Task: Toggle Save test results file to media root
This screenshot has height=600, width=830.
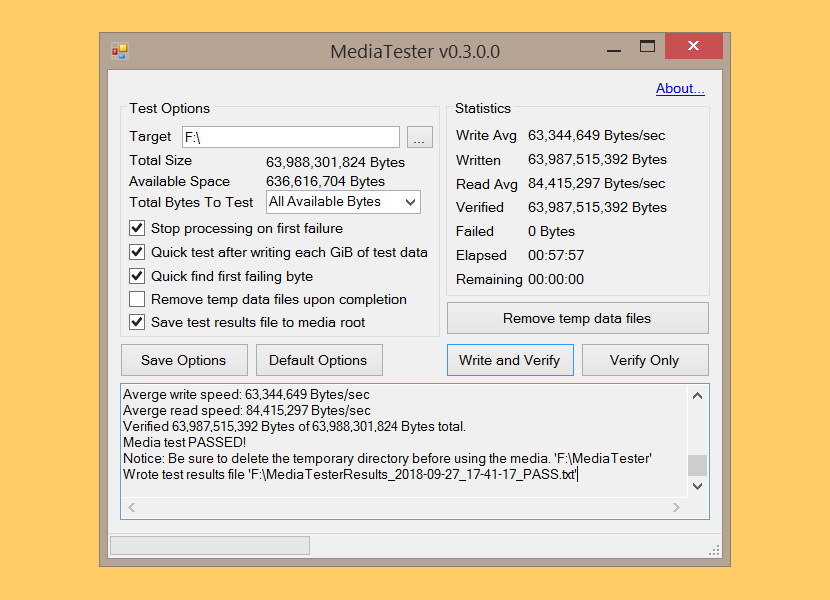Action: [136, 322]
